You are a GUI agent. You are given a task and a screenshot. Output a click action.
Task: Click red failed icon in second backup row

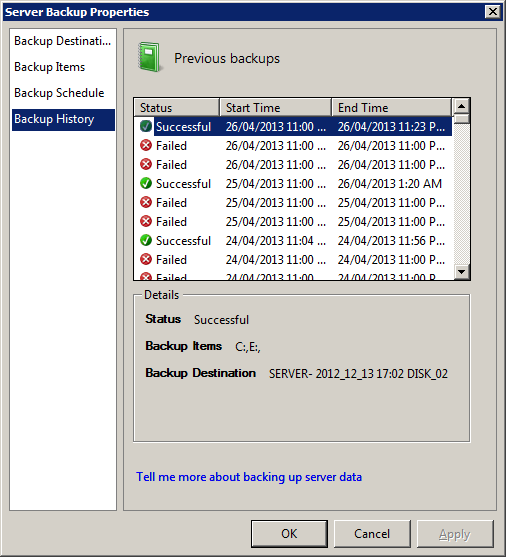pos(146,145)
